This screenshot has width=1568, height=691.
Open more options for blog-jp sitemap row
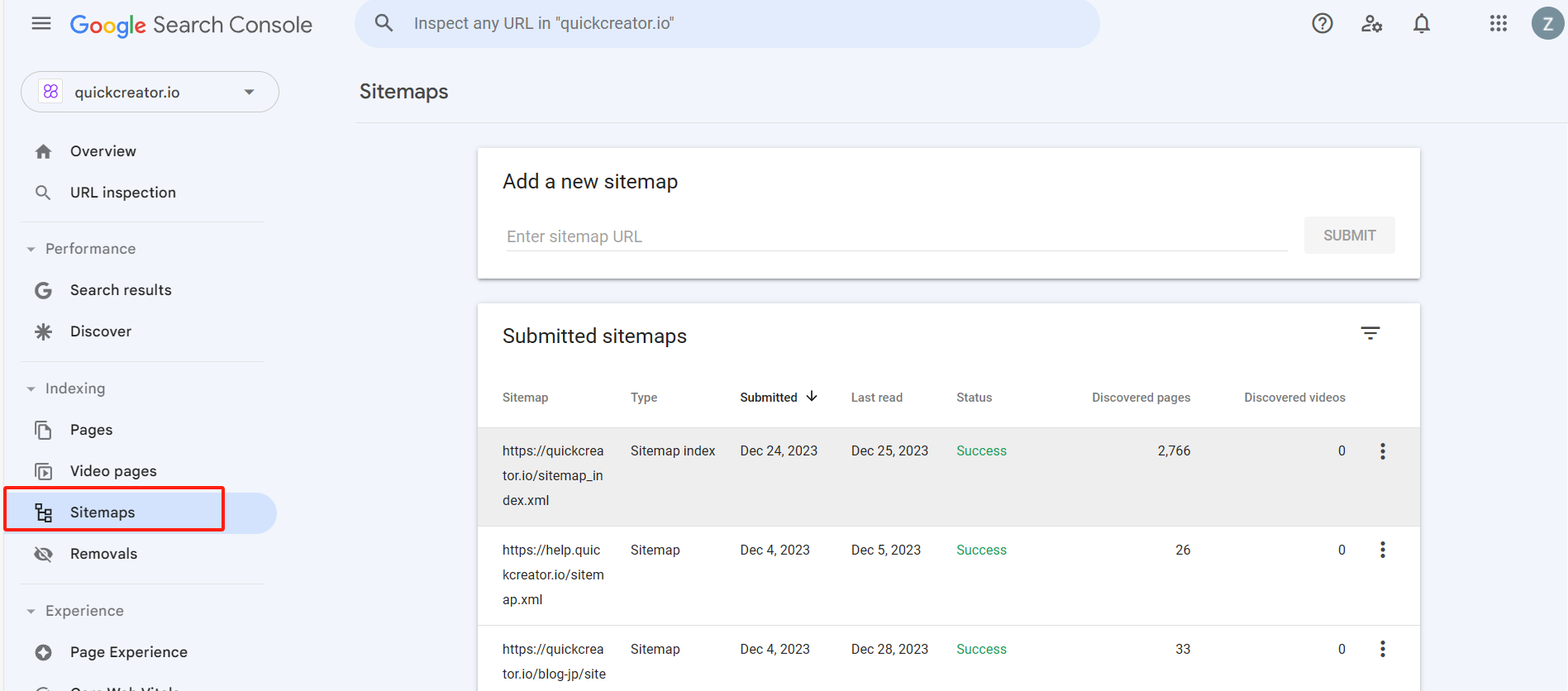coord(1383,649)
